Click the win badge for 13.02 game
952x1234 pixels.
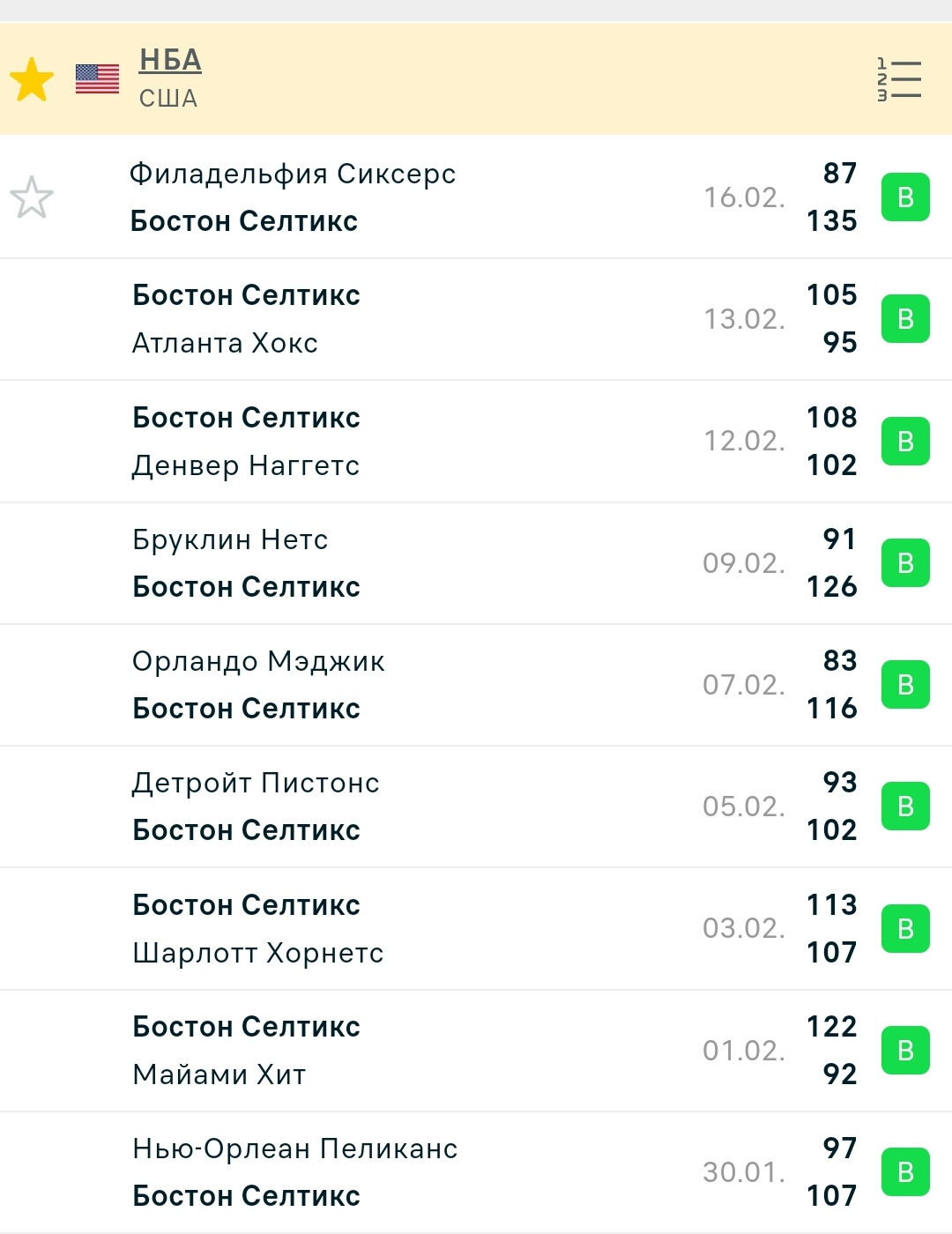905,319
